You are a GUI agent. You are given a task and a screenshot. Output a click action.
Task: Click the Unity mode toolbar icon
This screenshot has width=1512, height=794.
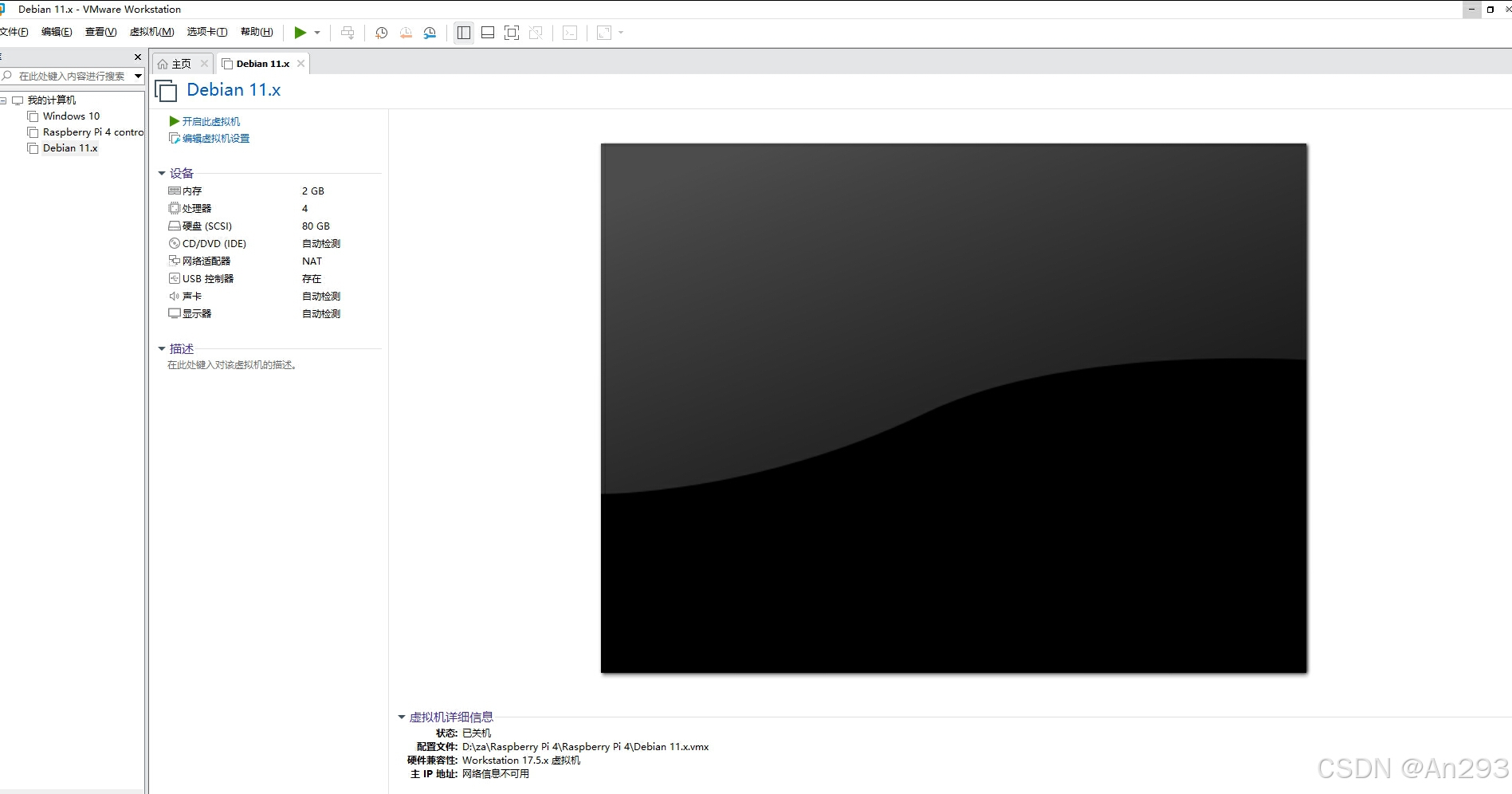pyautogui.click(x=536, y=33)
